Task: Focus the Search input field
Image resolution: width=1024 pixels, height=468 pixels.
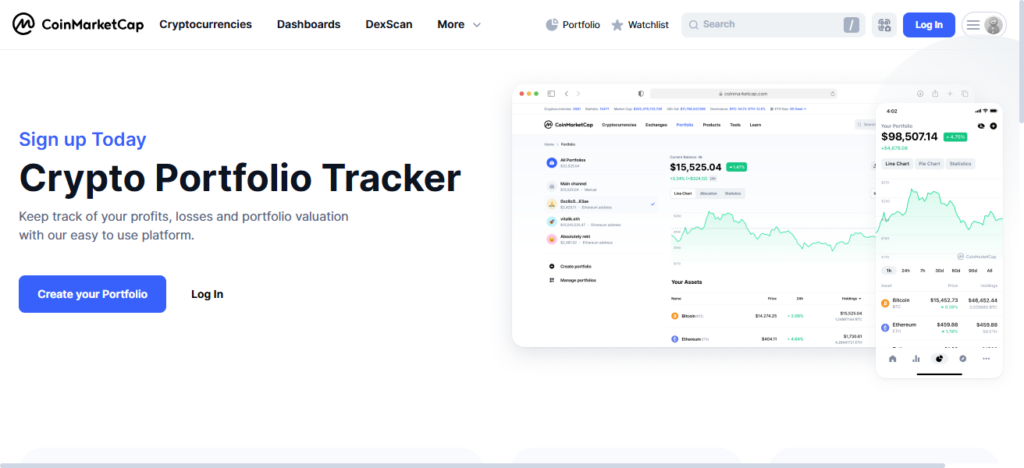Action: 773,25
